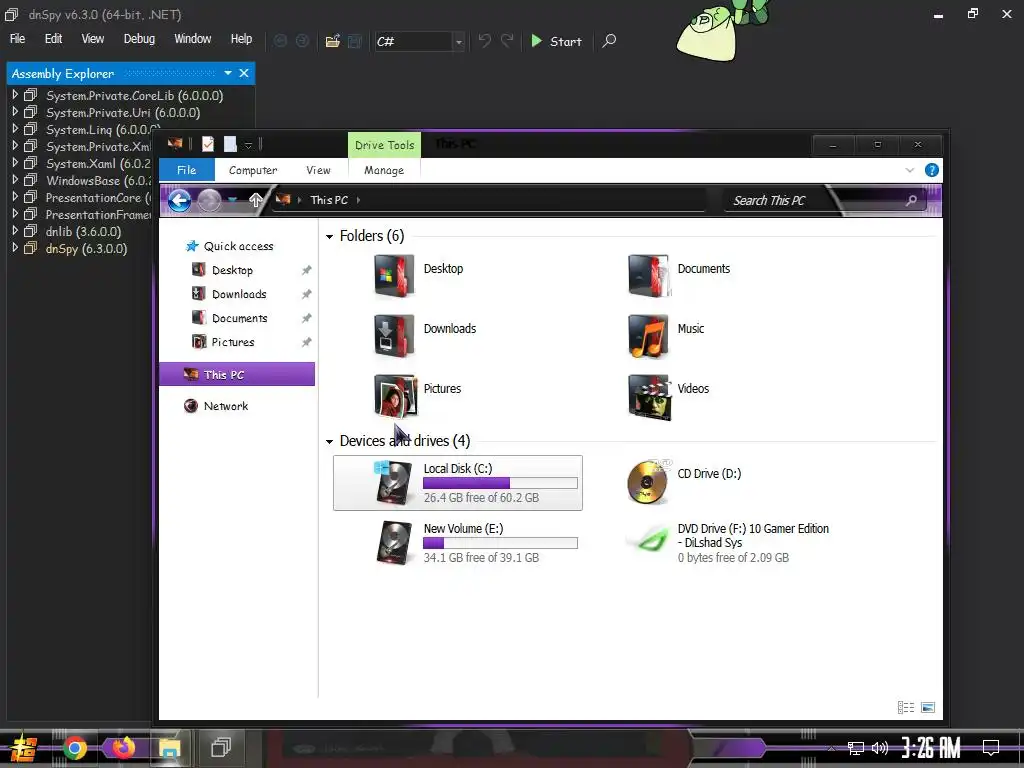
Task: Open Documents in Quick access list
Action: coord(239,318)
